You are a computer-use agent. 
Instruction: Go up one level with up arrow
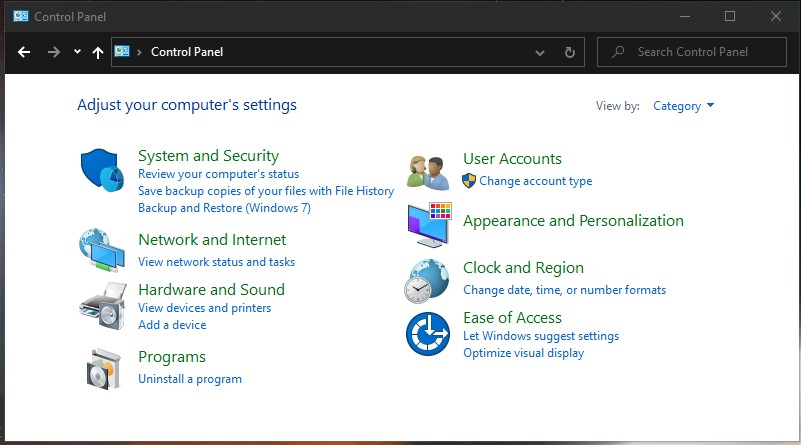98,52
